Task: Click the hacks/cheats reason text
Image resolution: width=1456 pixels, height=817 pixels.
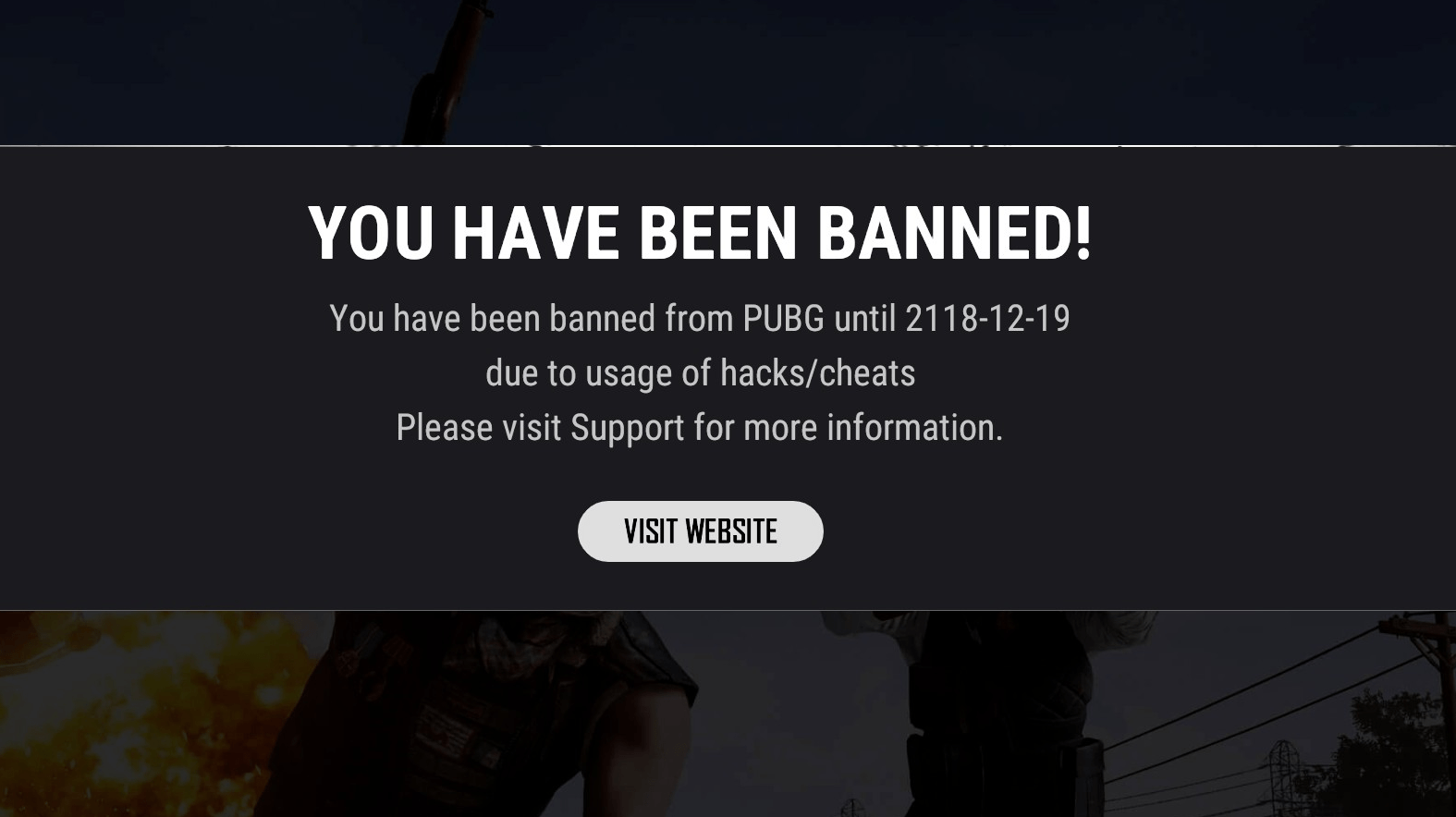Action: tap(817, 373)
